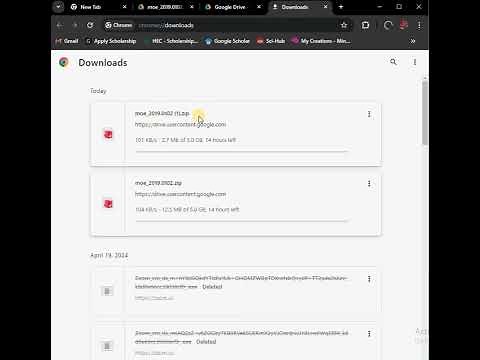Click the second deleted Zoom file's URL
The height and width of the screenshot is (360, 480).
(x=154, y=353)
